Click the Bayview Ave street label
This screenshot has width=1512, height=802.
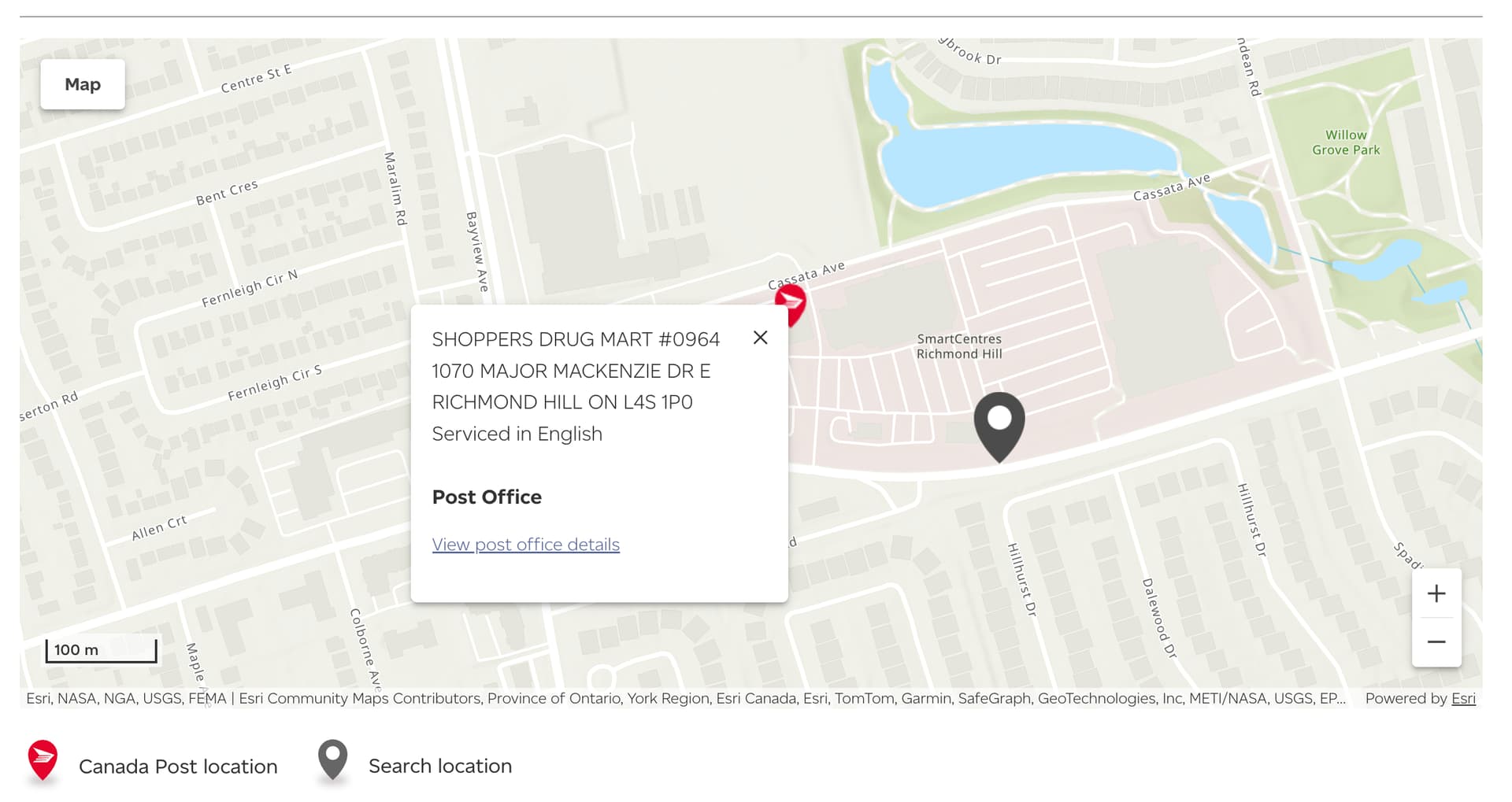click(x=477, y=251)
